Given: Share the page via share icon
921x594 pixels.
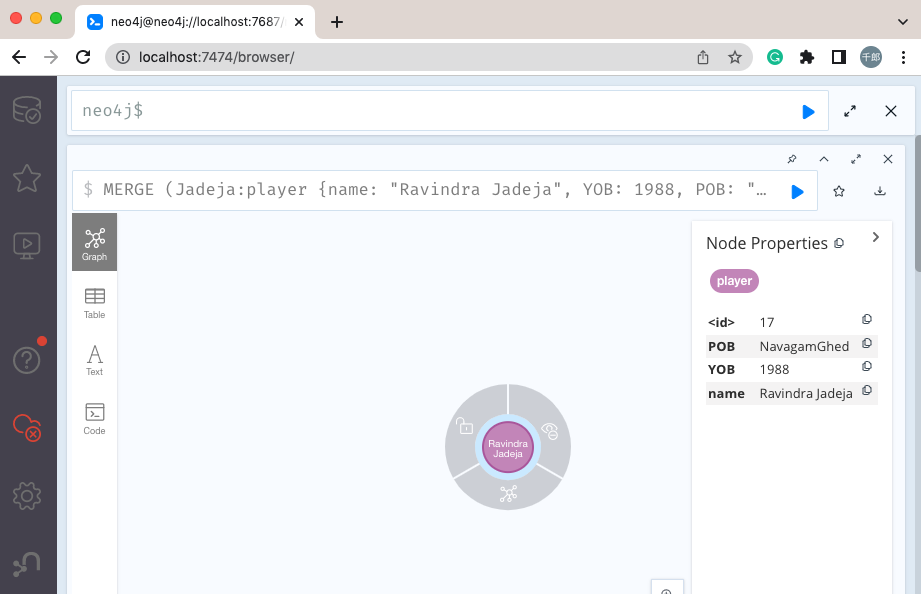Looking at the screenshot, I should (702, 57).
